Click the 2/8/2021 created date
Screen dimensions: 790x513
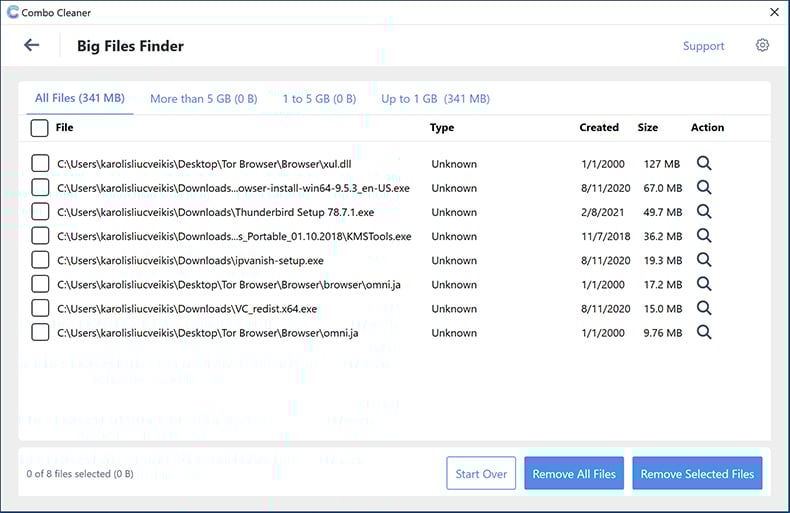coord(603,212)
